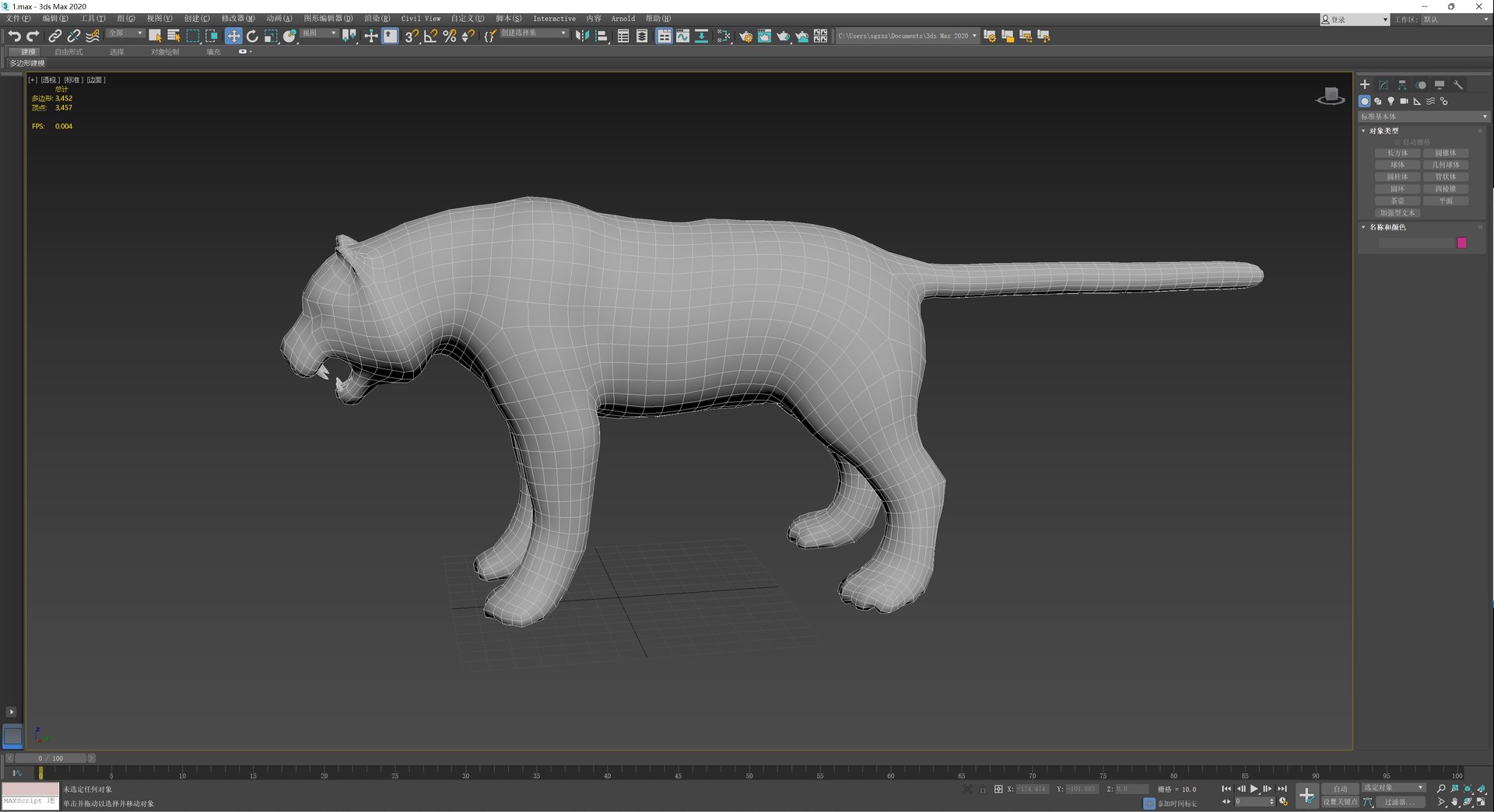Open the 修改器(M) menu
1494x812 pixels.
coord(238,19)
